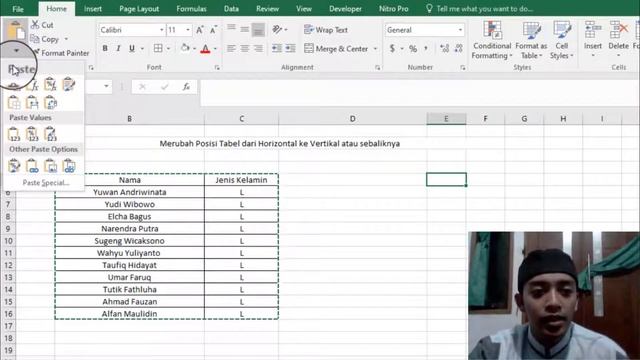Toggle Center horizontal alignment

(x=245, y=49)
